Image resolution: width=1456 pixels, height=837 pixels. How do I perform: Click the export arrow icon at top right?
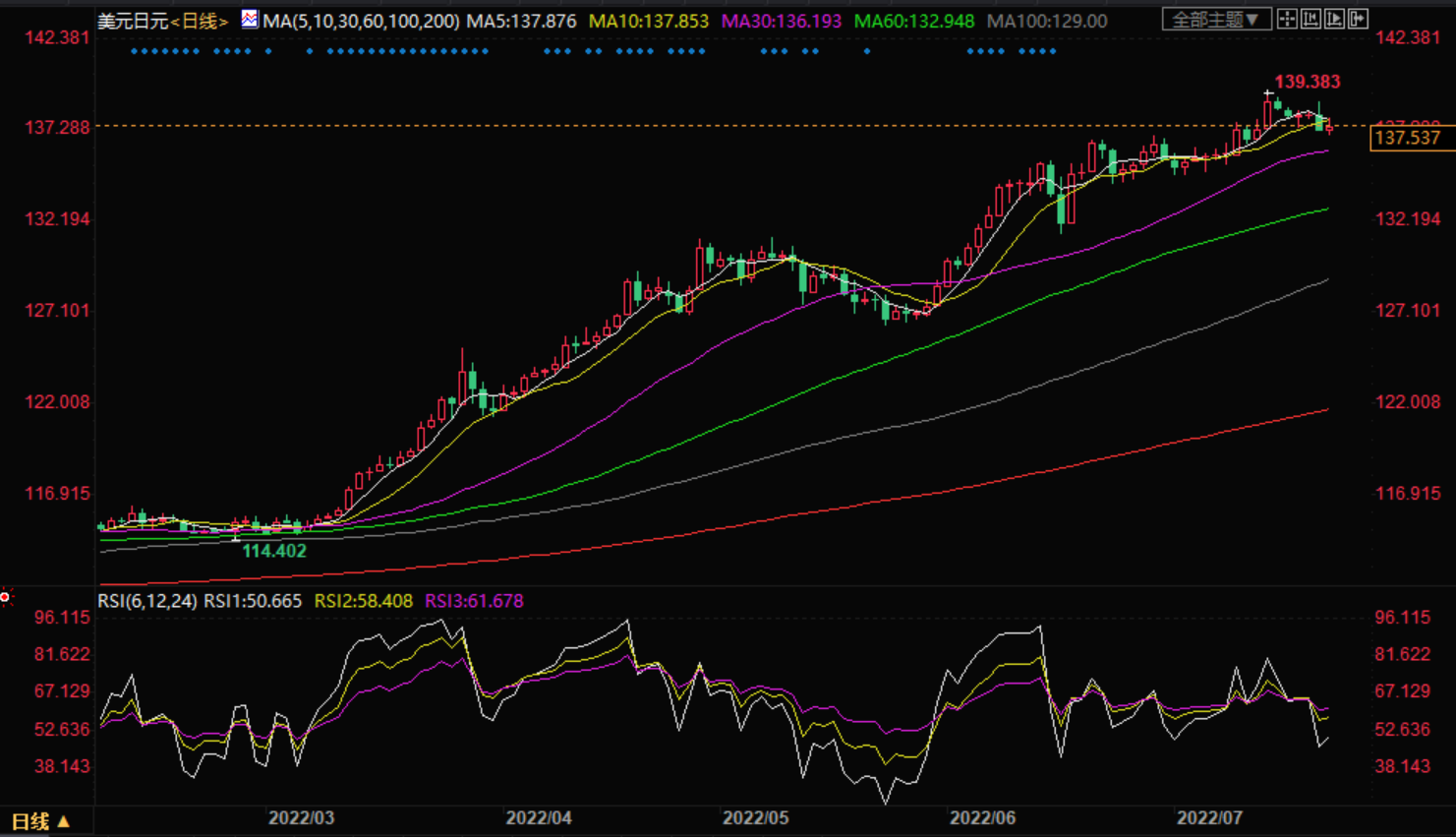pos(1358,20)
